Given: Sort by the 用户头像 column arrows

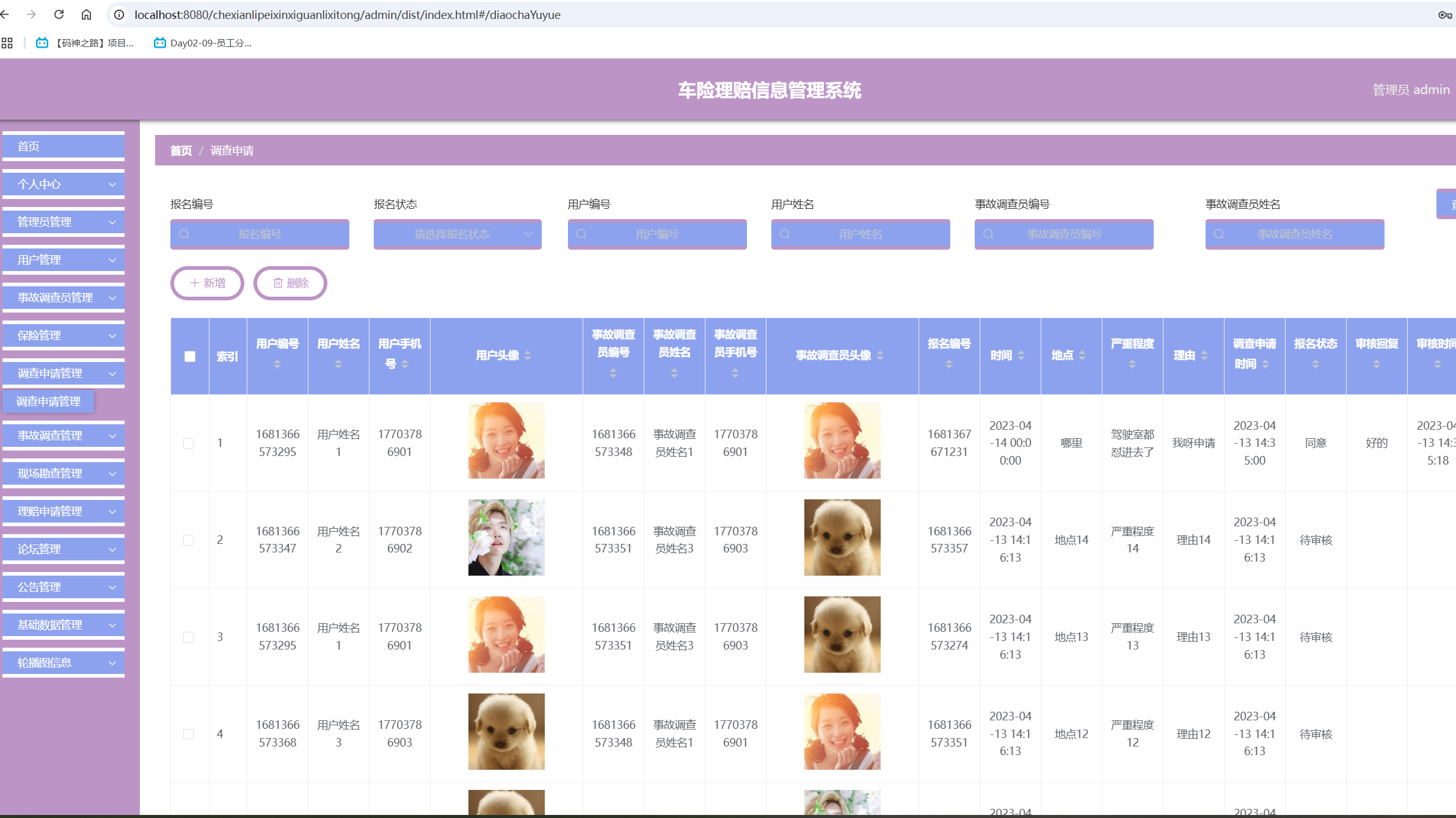Looking at the screenshot, I should coord(528,355).
